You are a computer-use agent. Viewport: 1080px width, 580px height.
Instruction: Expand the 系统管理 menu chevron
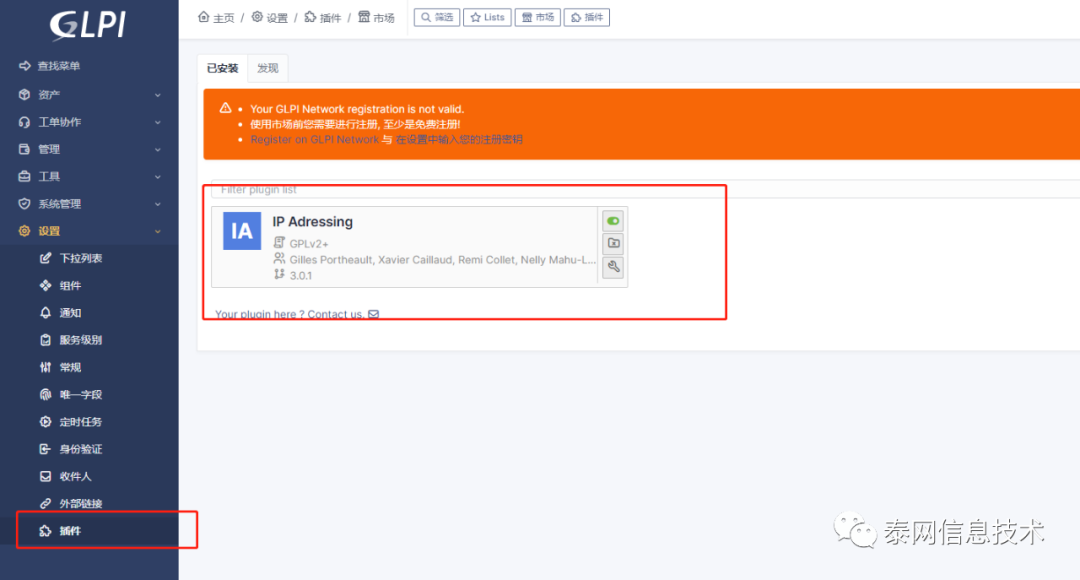tap(158, 204)
